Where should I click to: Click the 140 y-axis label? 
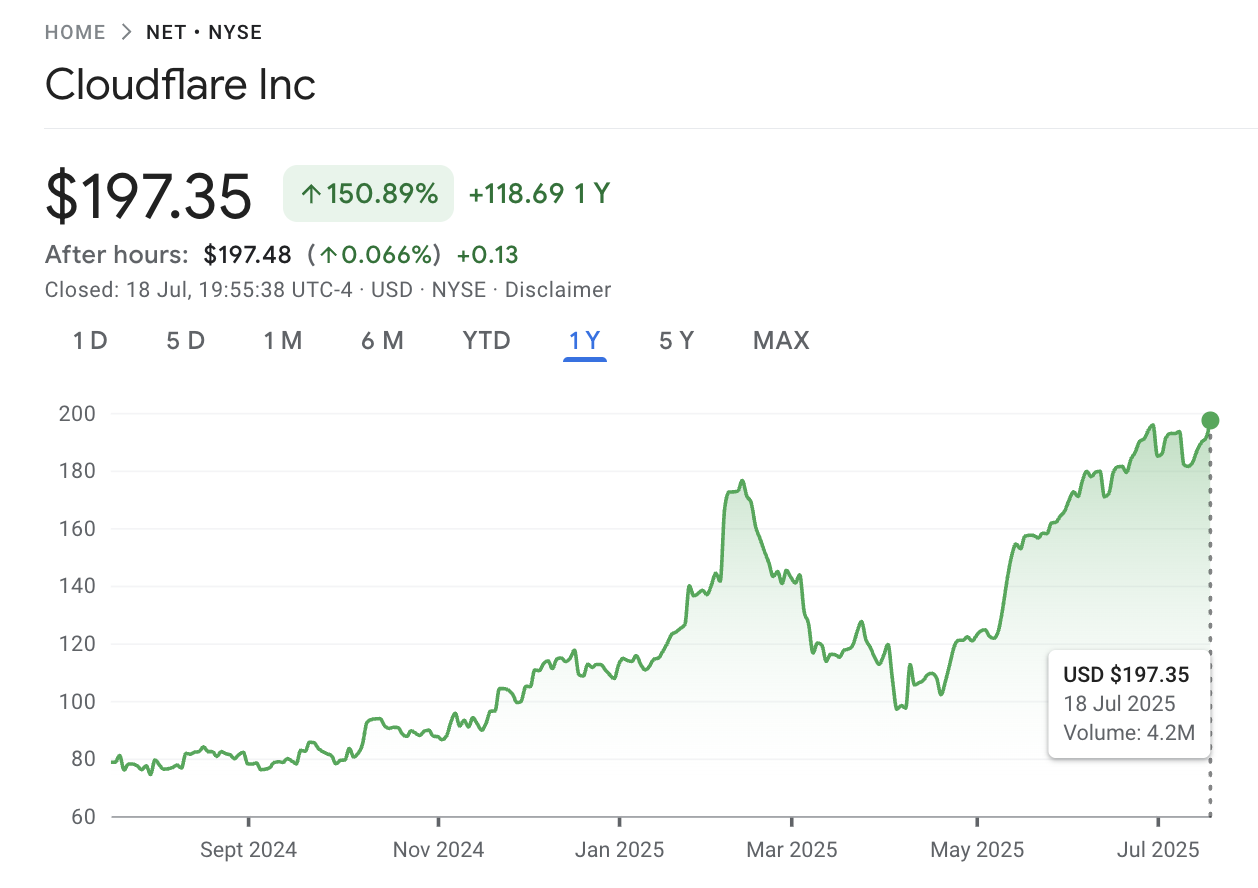(x=78, y=586)
